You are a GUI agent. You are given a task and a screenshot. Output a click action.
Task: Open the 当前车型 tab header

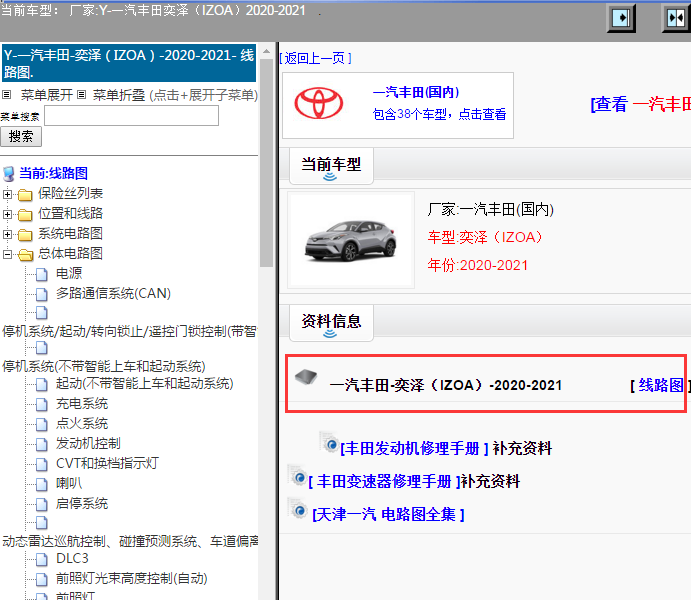point(331,166)
